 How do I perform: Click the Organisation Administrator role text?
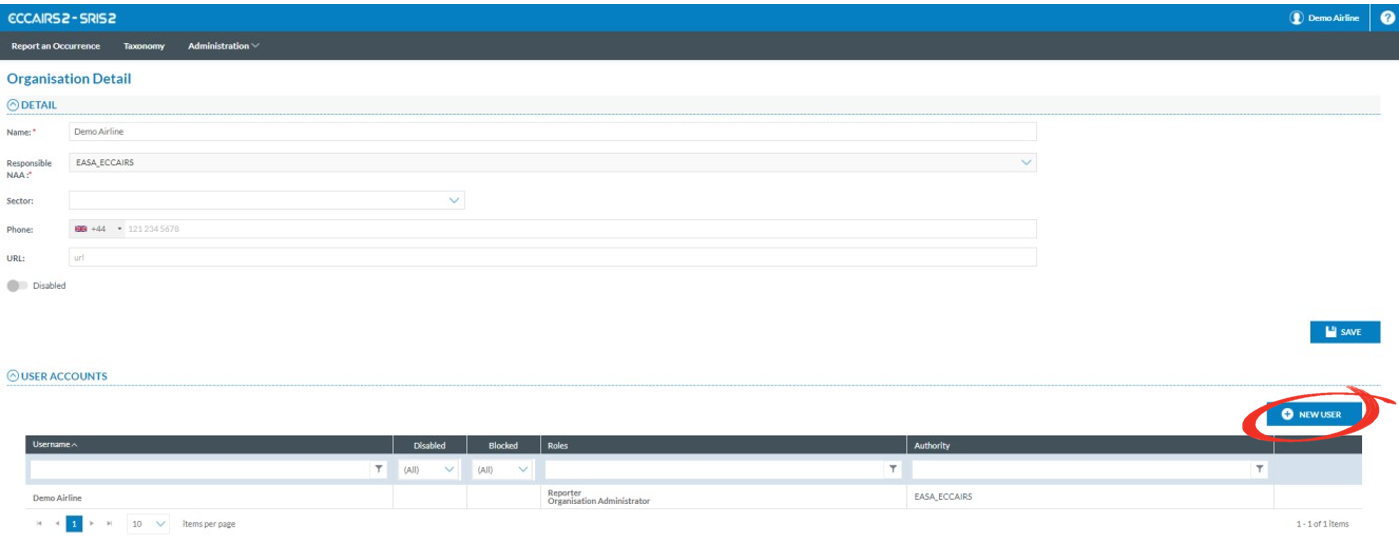(599, 501)
